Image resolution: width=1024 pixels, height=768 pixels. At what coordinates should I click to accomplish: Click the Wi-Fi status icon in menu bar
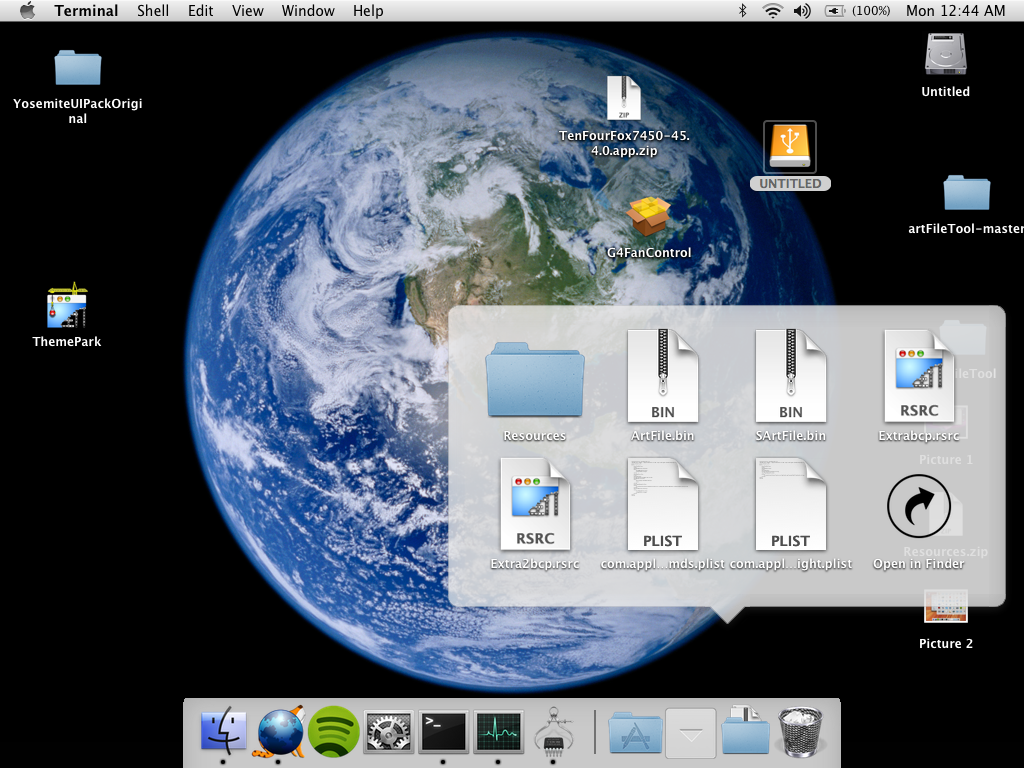coord(772,11)
